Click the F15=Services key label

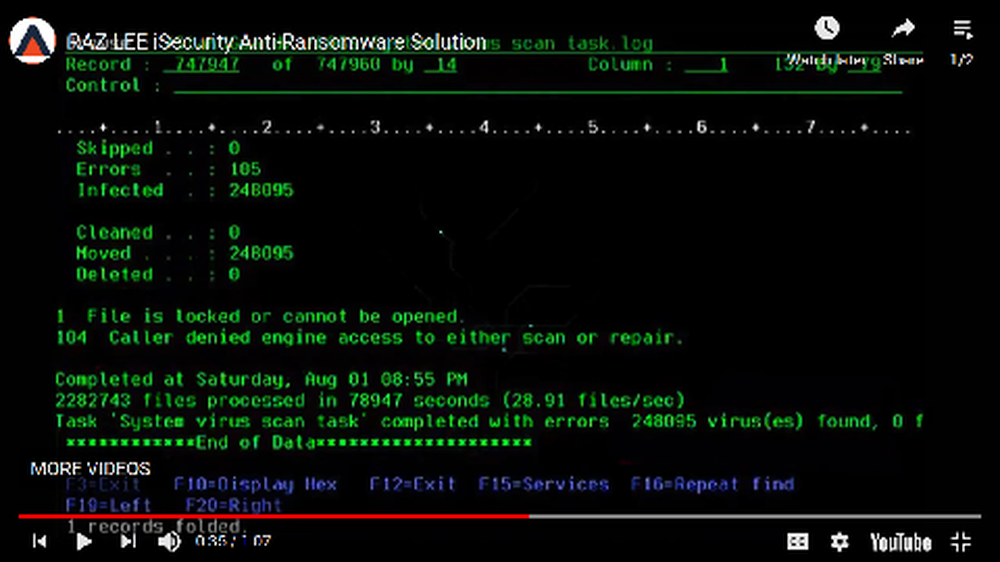(543, 484)
